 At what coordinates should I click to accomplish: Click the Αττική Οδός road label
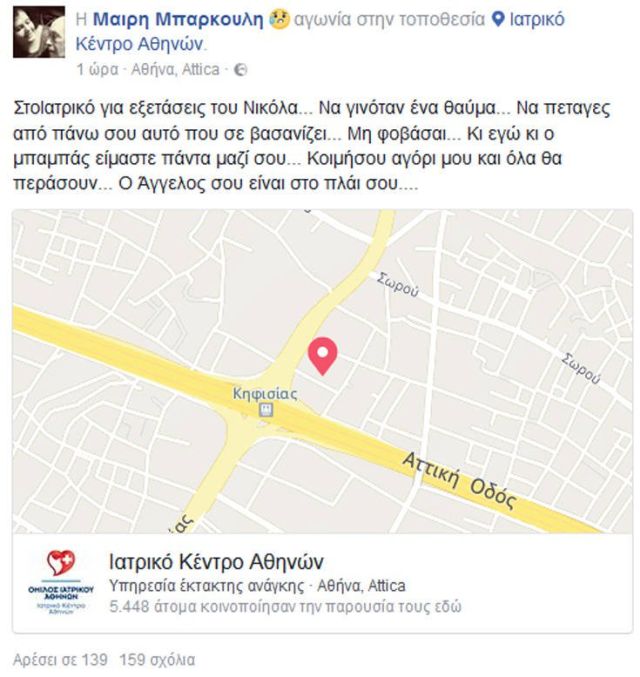pos(459,481)
